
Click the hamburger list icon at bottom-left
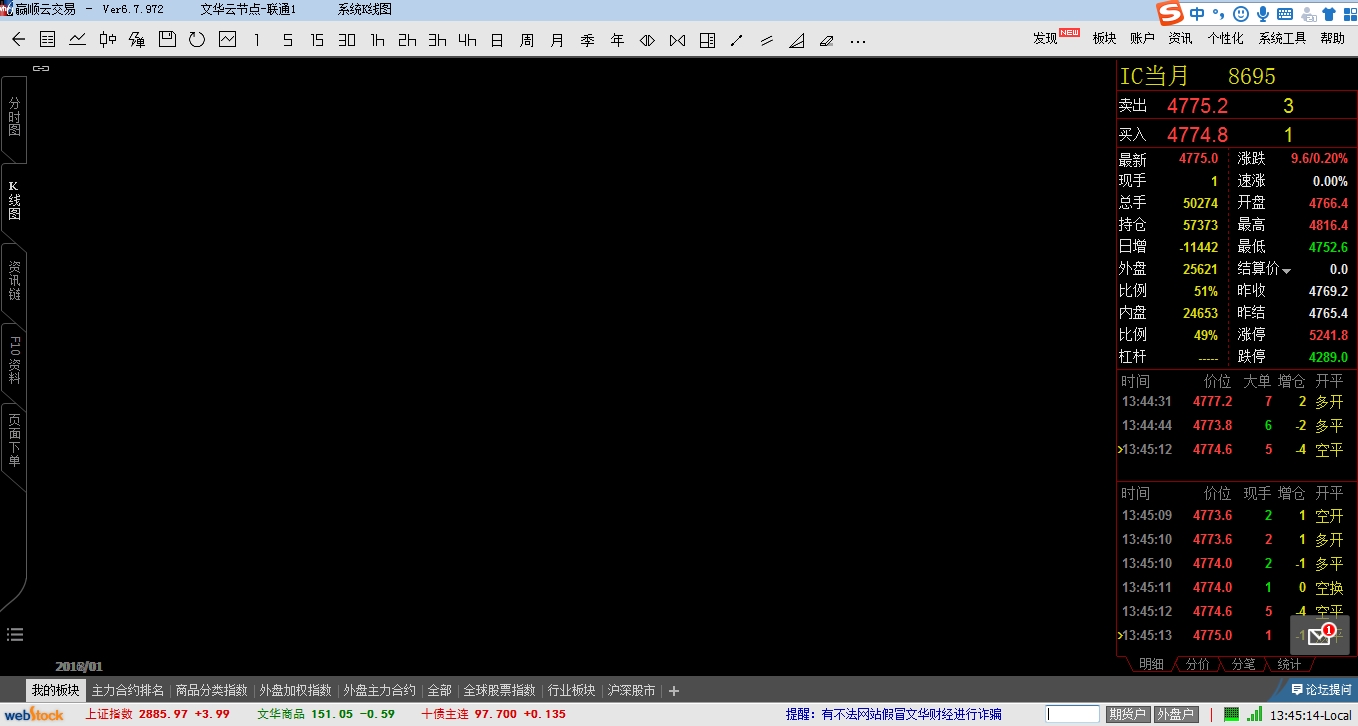pos(15,634)
